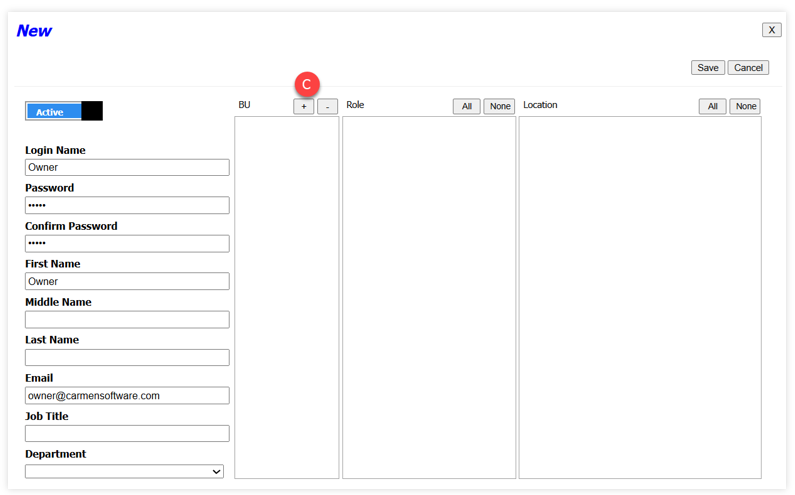
Task: Click the minus button to remove BU
Action: [327, 106]
